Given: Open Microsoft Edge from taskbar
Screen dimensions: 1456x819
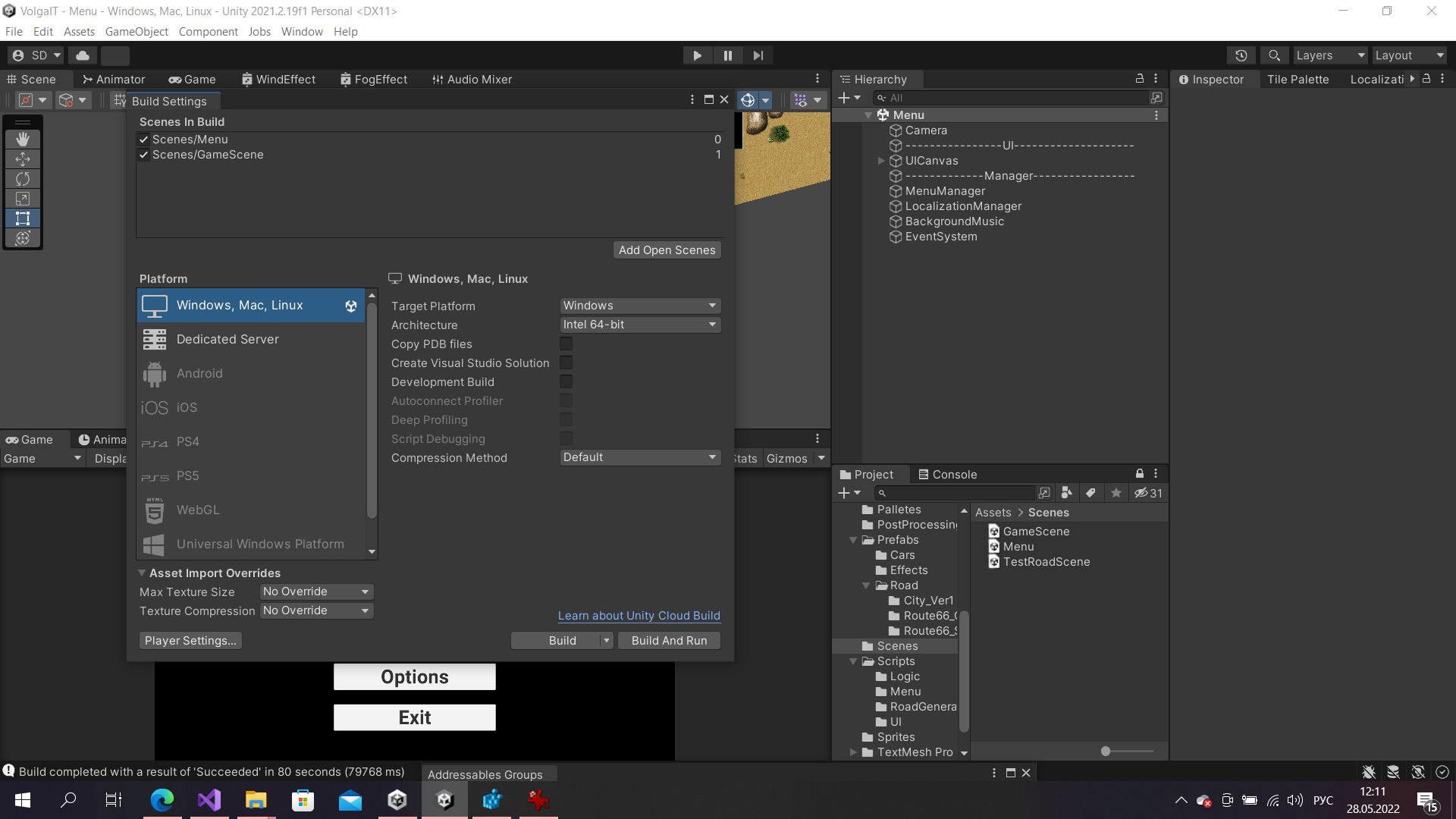Looking at the screenshot, I should 162,799.
